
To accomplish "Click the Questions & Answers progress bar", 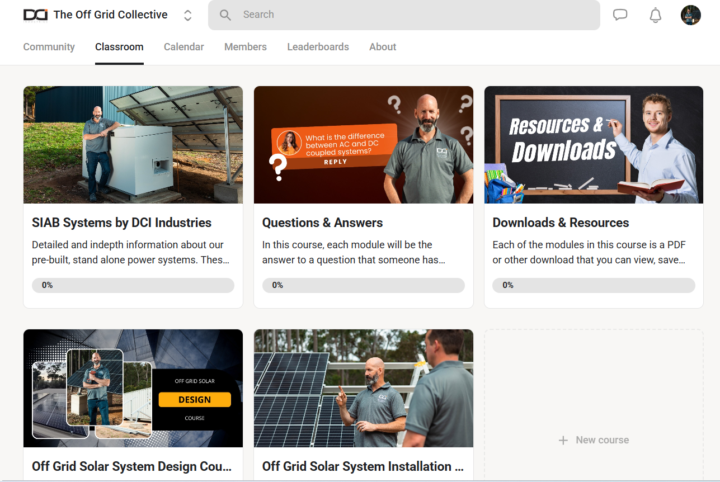I will [363, 285].
